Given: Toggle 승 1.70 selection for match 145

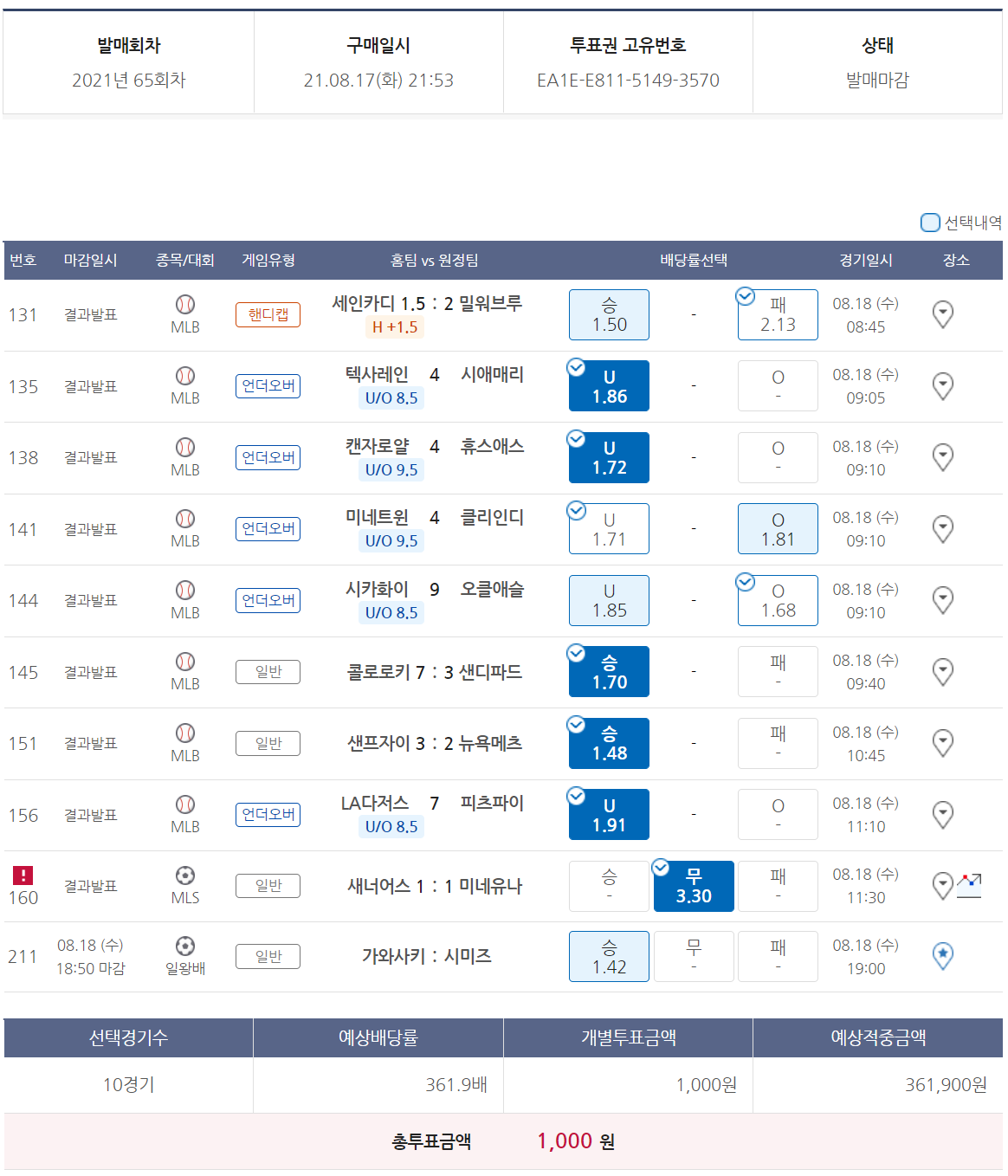Looking at the screenshot, I should [x=609, y=671].
